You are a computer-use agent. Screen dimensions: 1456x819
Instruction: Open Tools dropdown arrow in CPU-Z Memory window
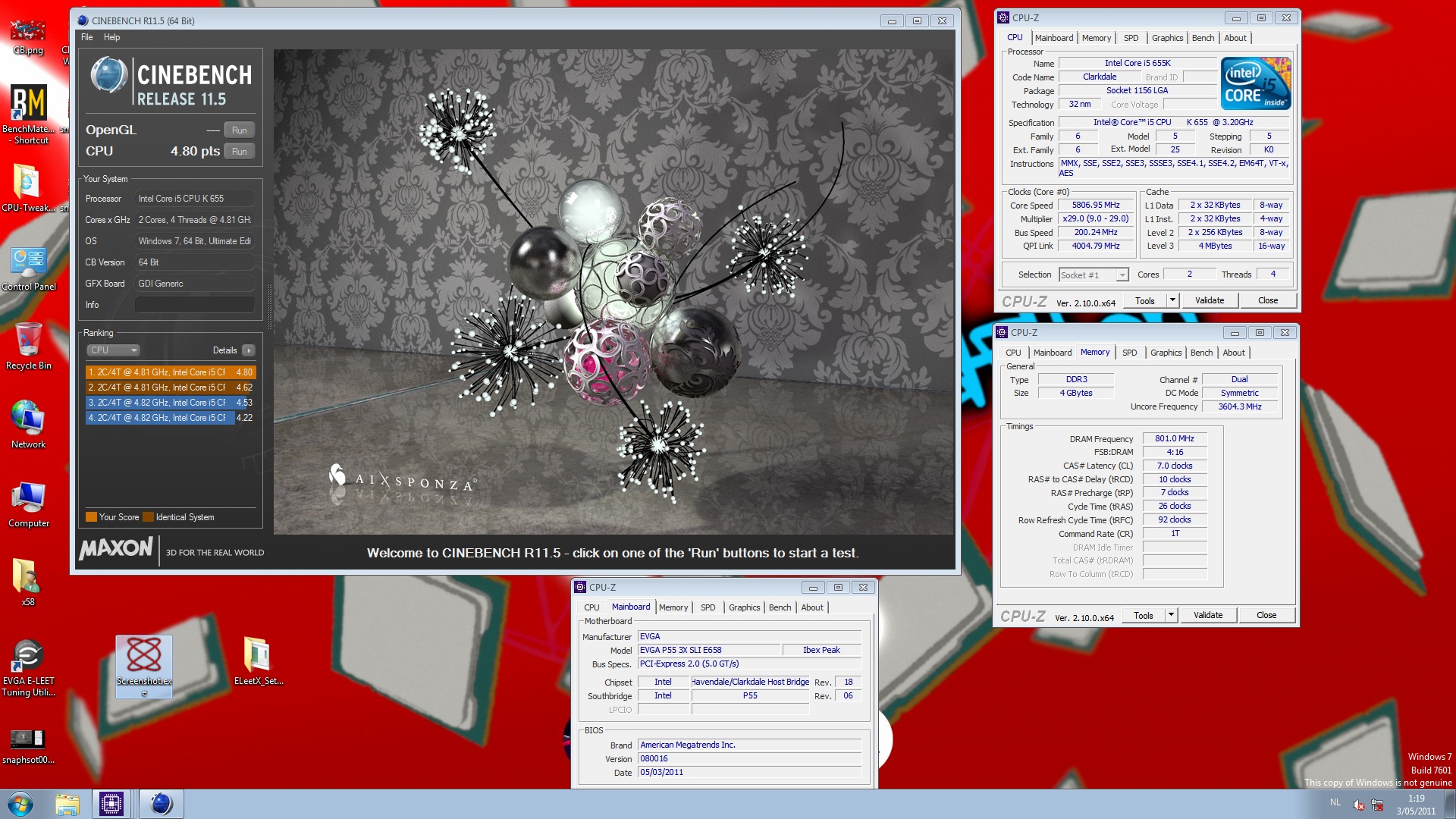click(1171, 615)
